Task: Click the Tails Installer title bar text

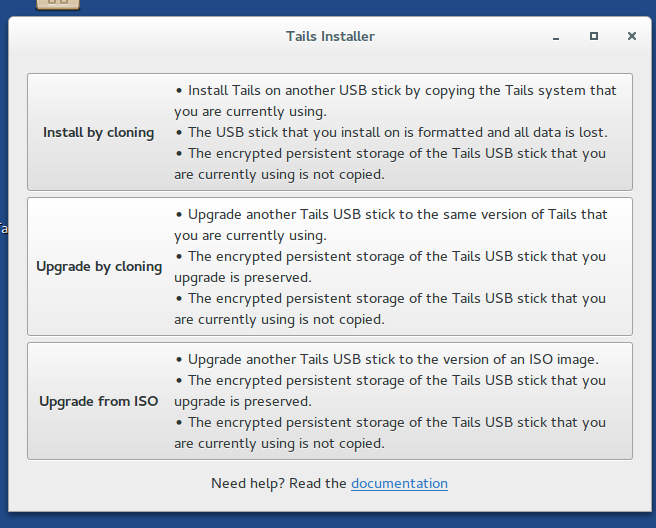Action: (330, 36)
